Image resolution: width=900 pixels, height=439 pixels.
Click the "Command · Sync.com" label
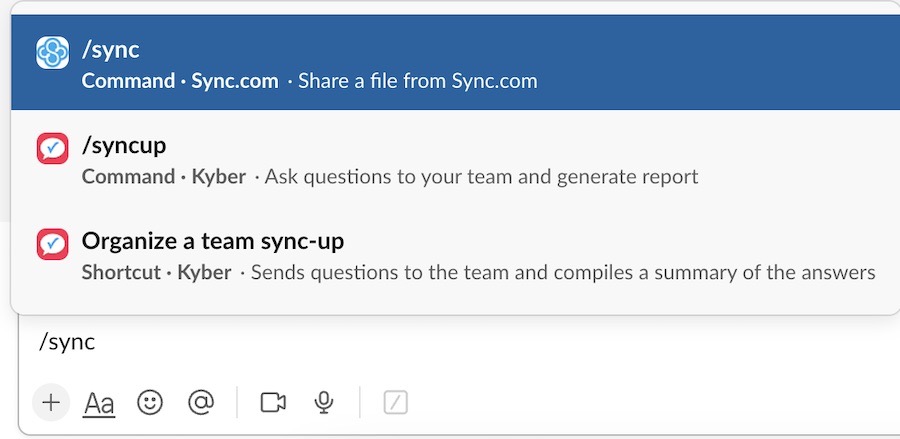tap(180, 81)
